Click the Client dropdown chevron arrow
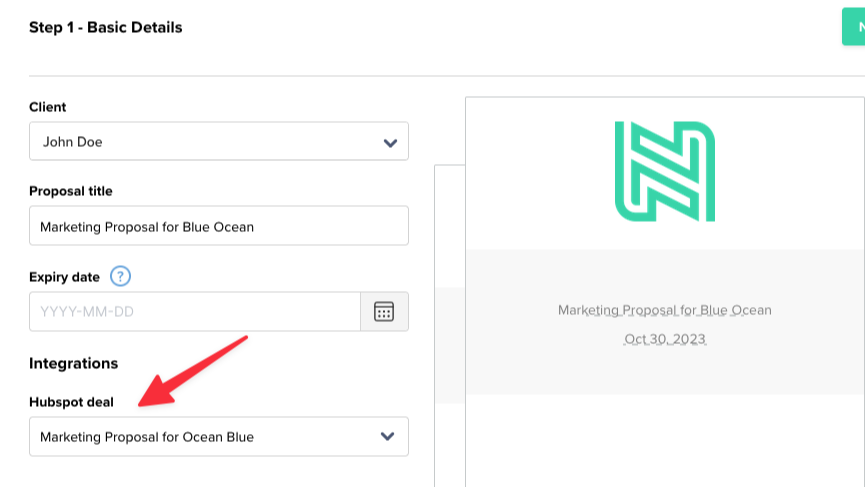Screen dimensions: 865x487 [x=390, y=142]
